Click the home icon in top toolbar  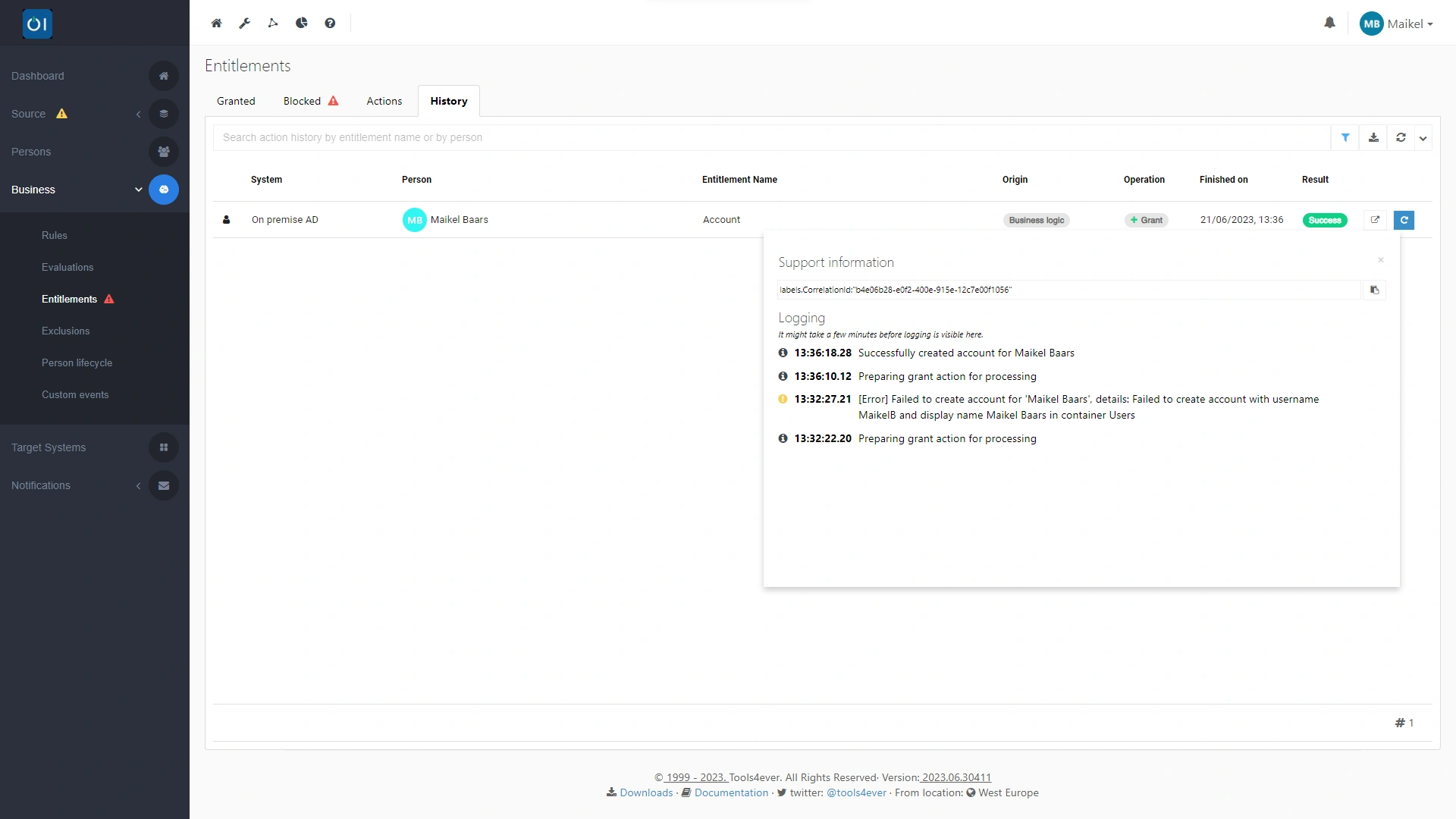216,23
